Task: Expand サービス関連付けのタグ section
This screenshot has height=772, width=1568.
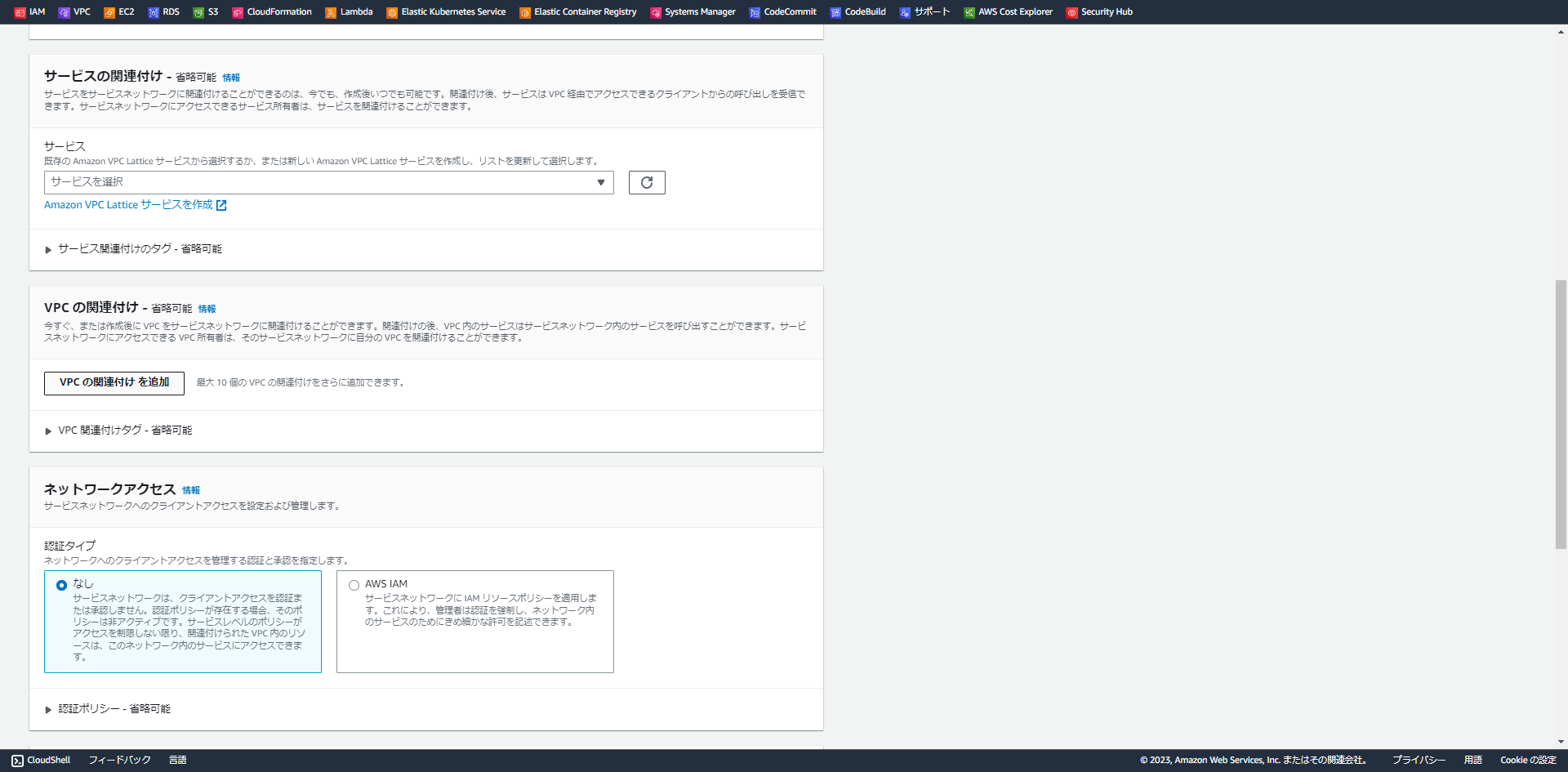Action: 133,249
